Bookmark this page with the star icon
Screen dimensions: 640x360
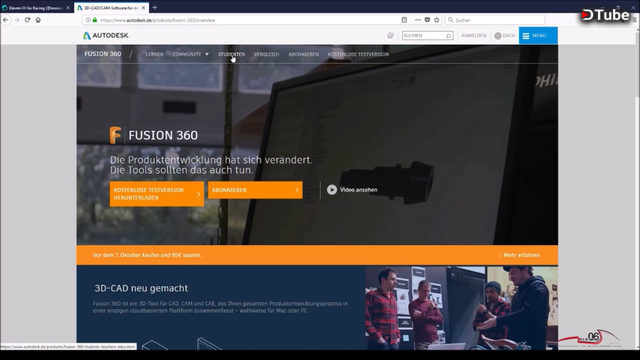click(437, 20)
